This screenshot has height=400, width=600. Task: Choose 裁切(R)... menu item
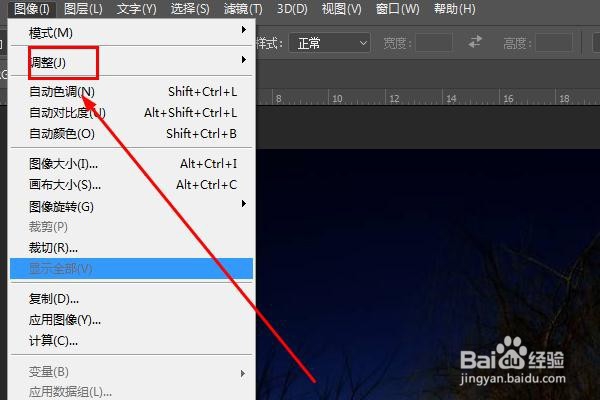[131, 248]
